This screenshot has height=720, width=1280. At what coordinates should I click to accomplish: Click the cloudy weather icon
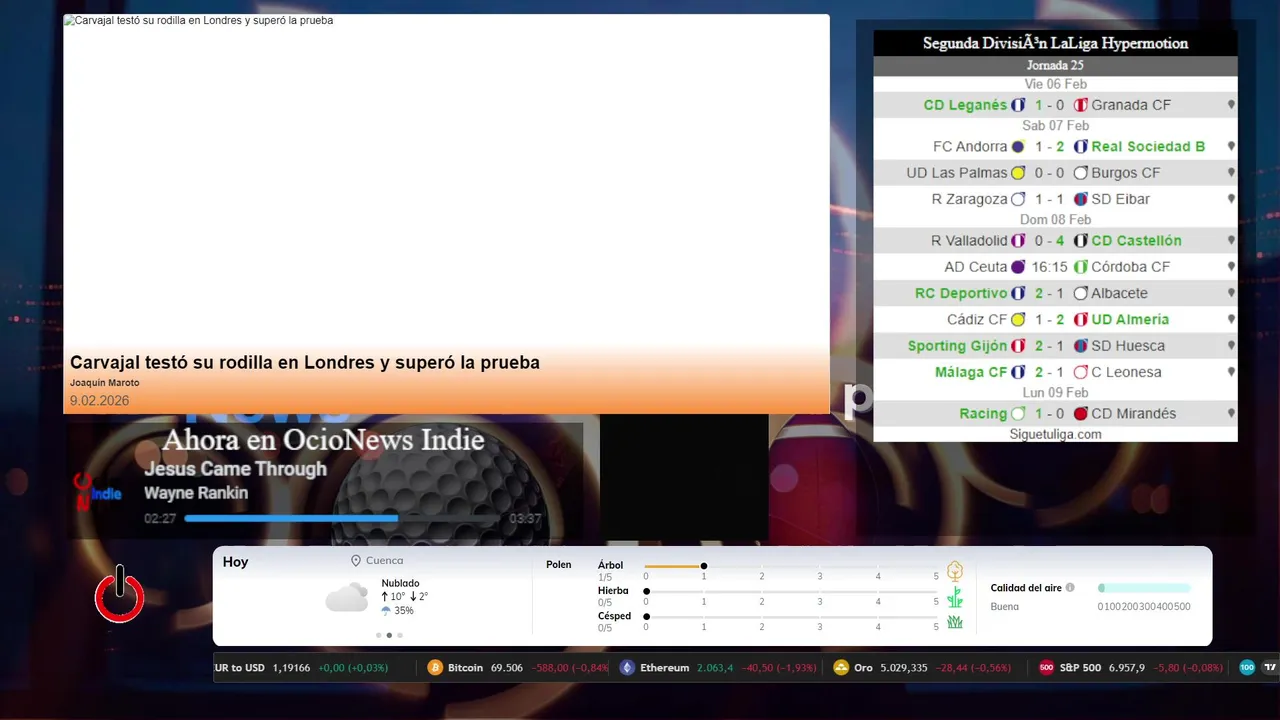coord(347,598)
